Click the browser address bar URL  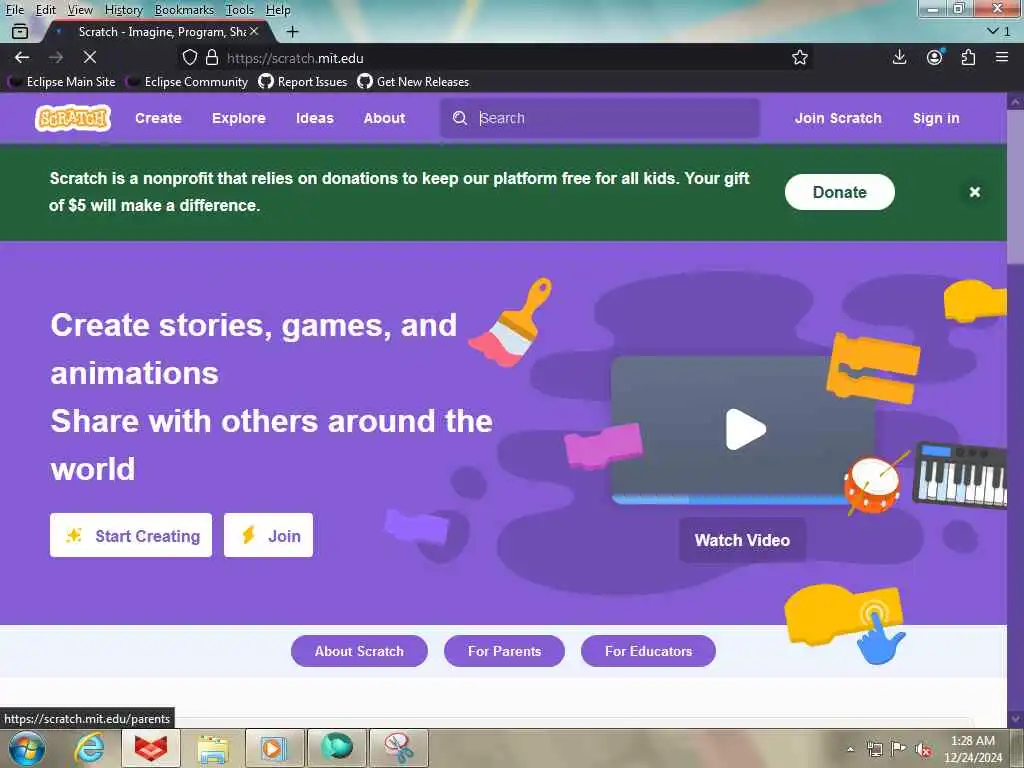click(x=295, y=58)
